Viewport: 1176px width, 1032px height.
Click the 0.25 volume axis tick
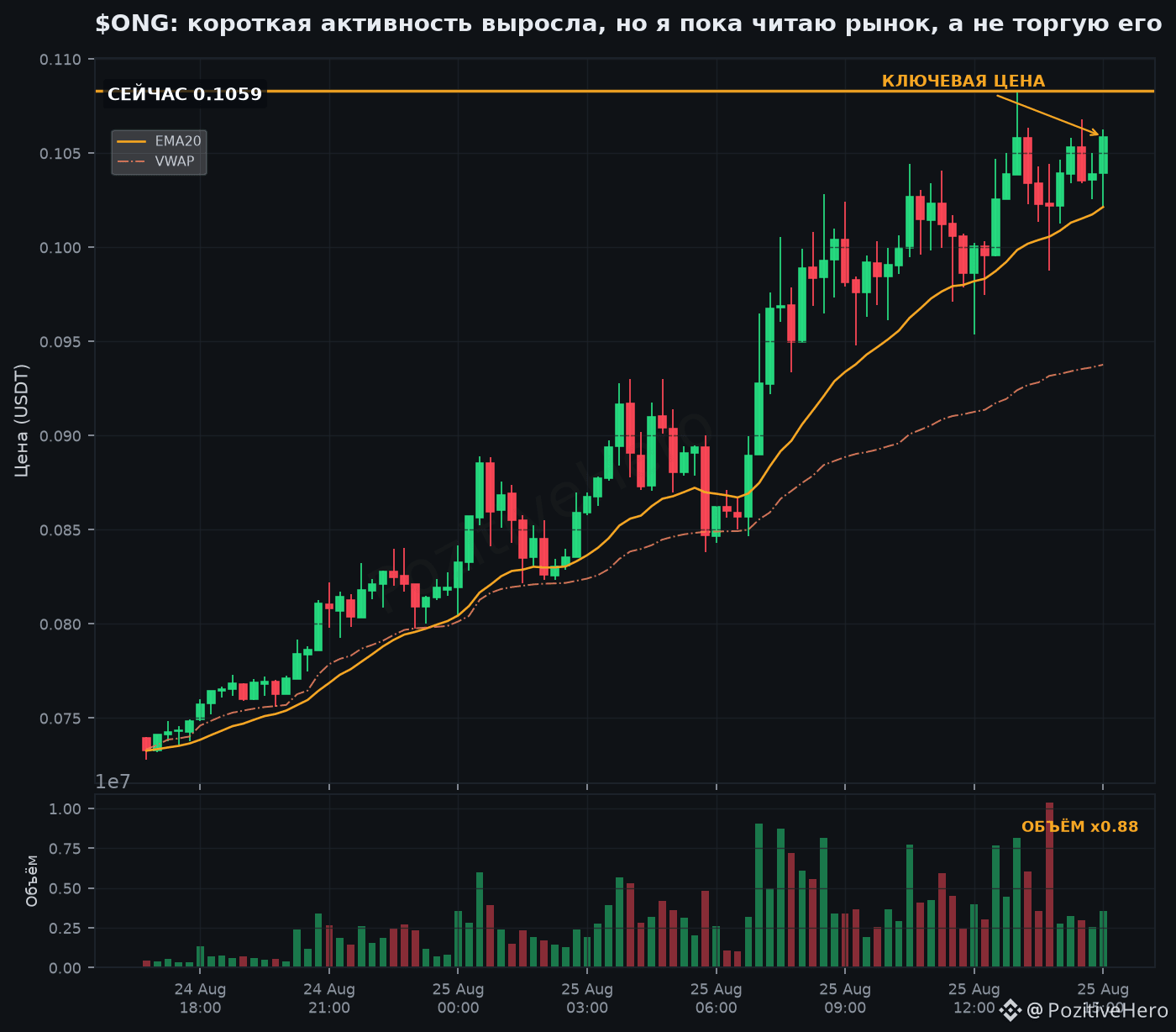(66, 929)
